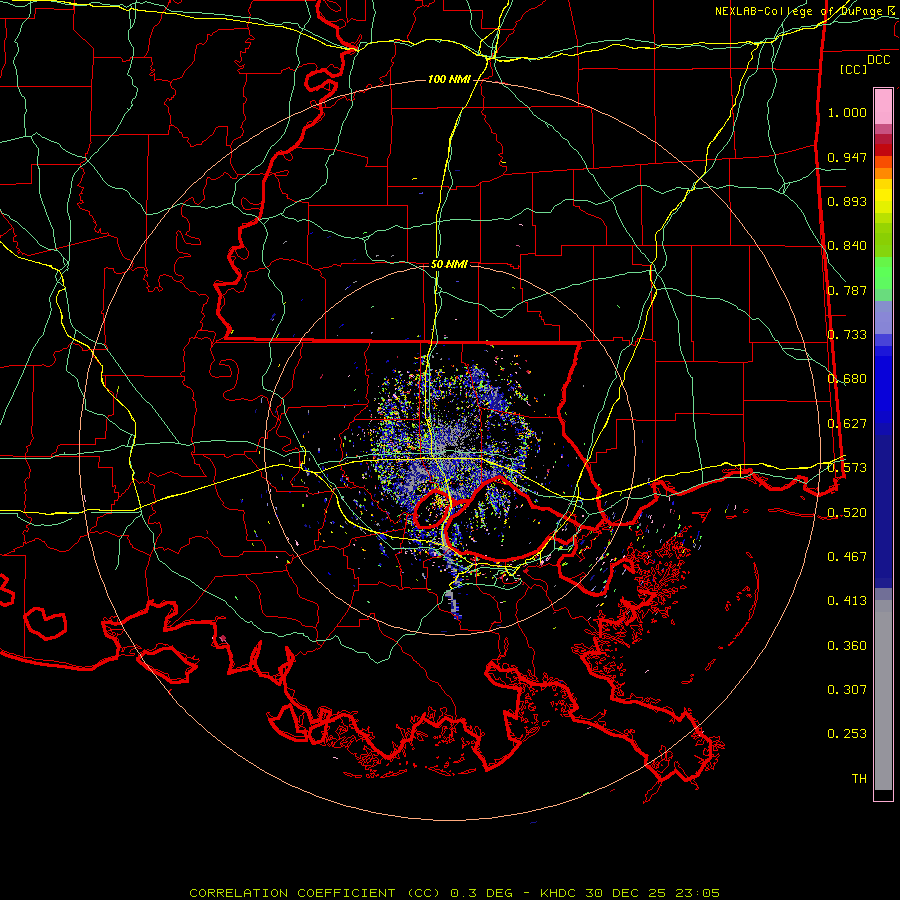The height and width of the screenshot is (900, 900).
Task: Select the 0.573 value on the scale
Action: [x=847, y=468]
